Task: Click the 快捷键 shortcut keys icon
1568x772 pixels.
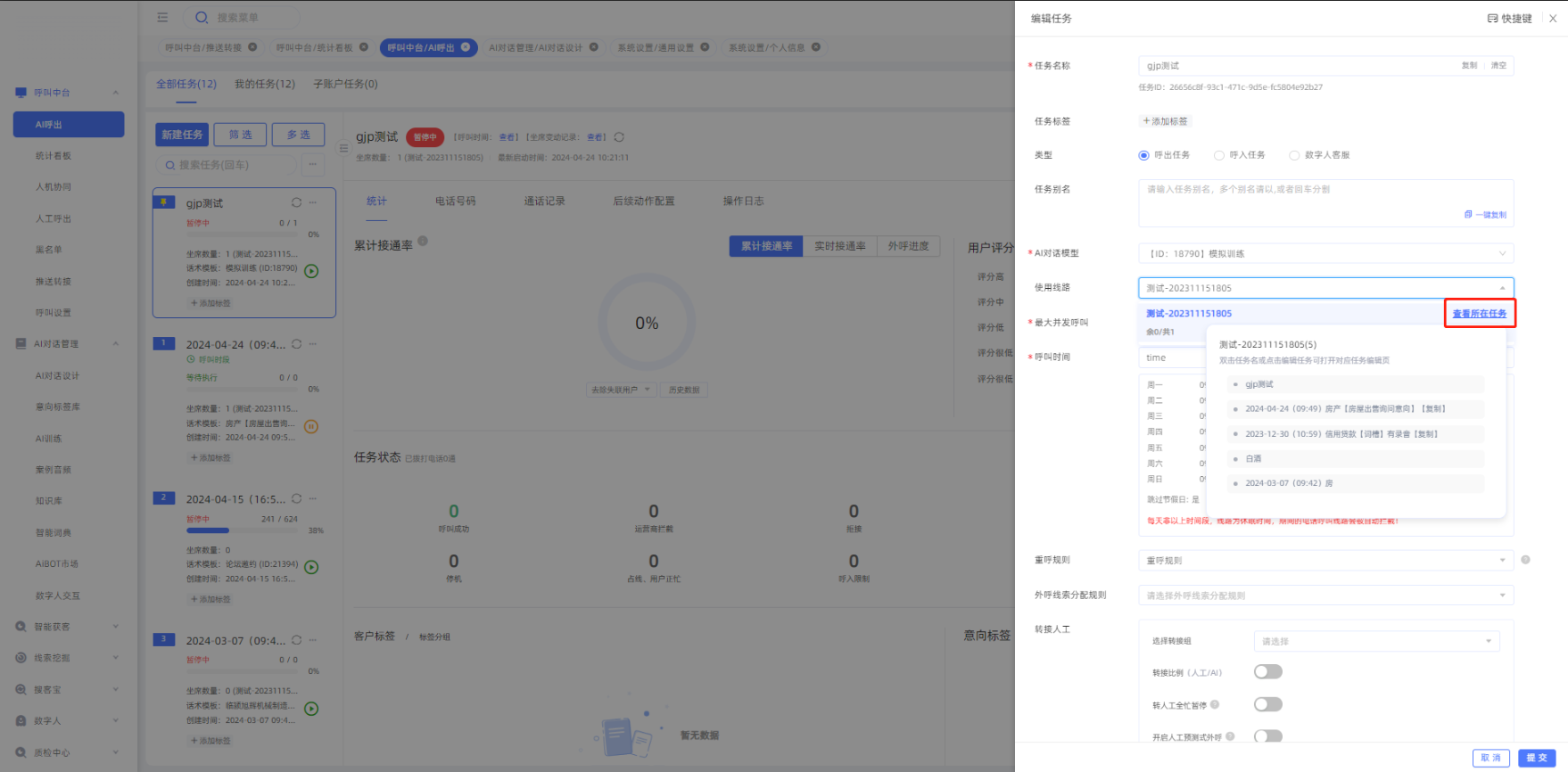Action: (x=1492, y=19)
